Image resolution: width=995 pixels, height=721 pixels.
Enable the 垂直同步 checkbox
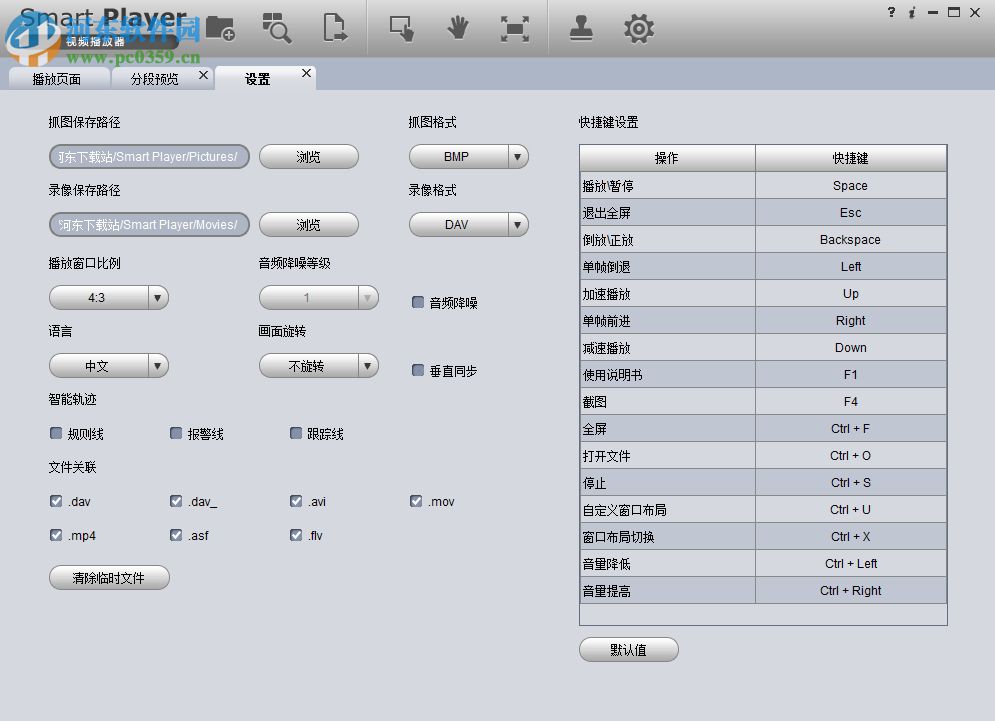[x=418, y=370]
